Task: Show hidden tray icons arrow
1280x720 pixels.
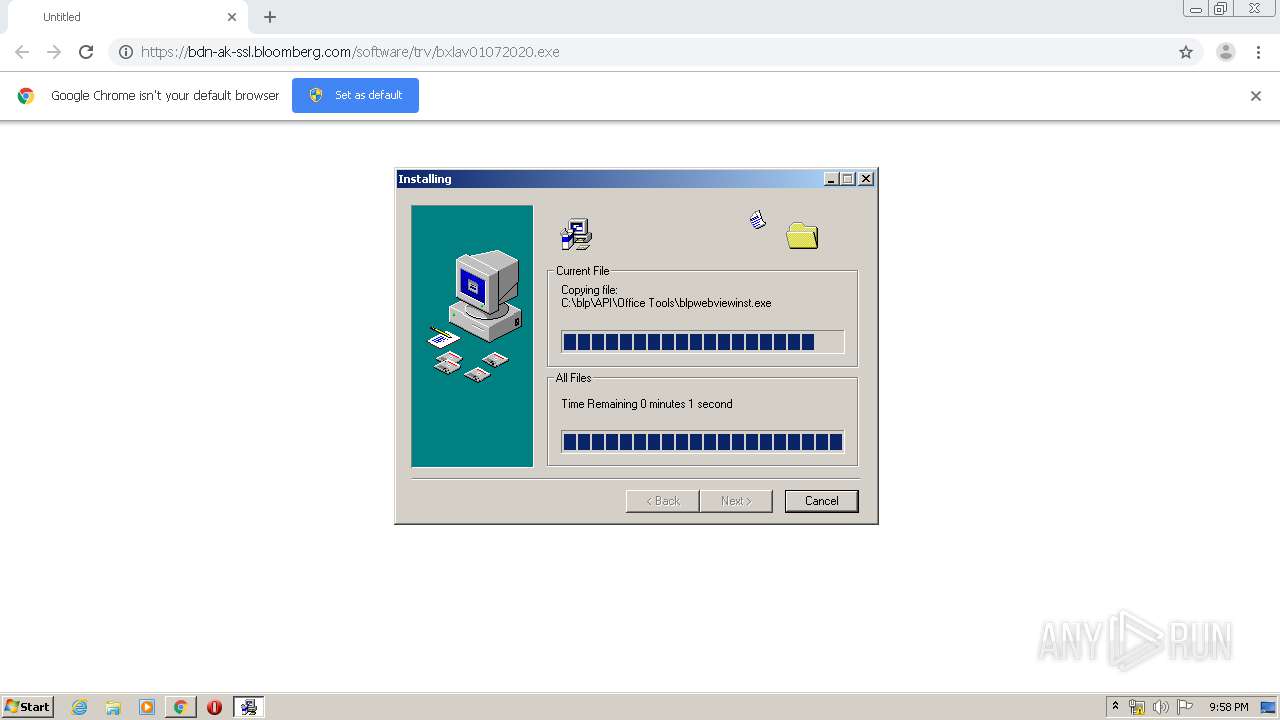Action: (1115, 707)
